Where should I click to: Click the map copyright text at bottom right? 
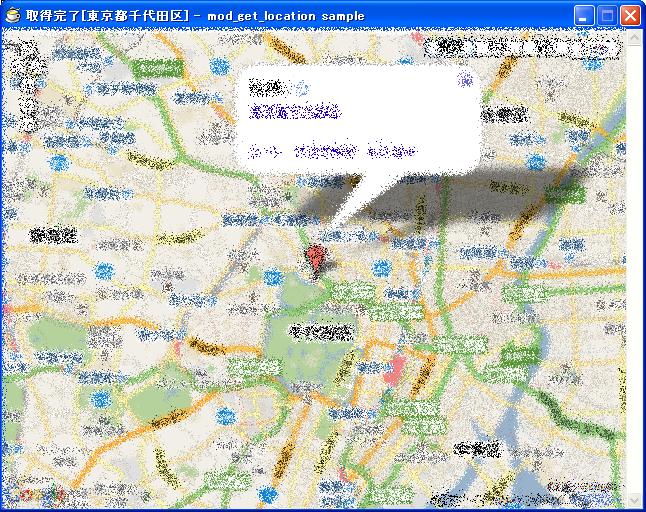(580, 488)
